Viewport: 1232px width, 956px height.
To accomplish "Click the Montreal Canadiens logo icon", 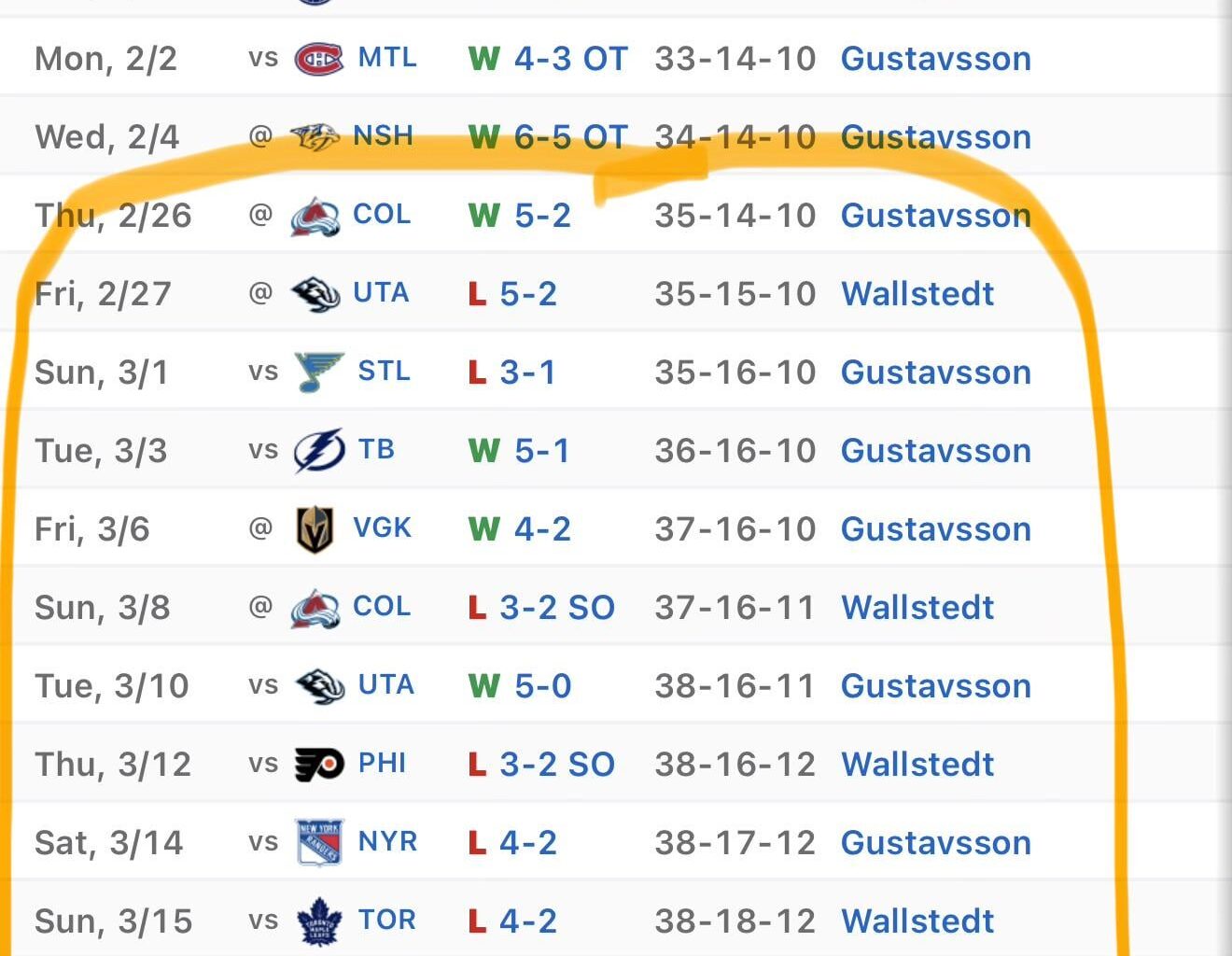I will (318, 59).
